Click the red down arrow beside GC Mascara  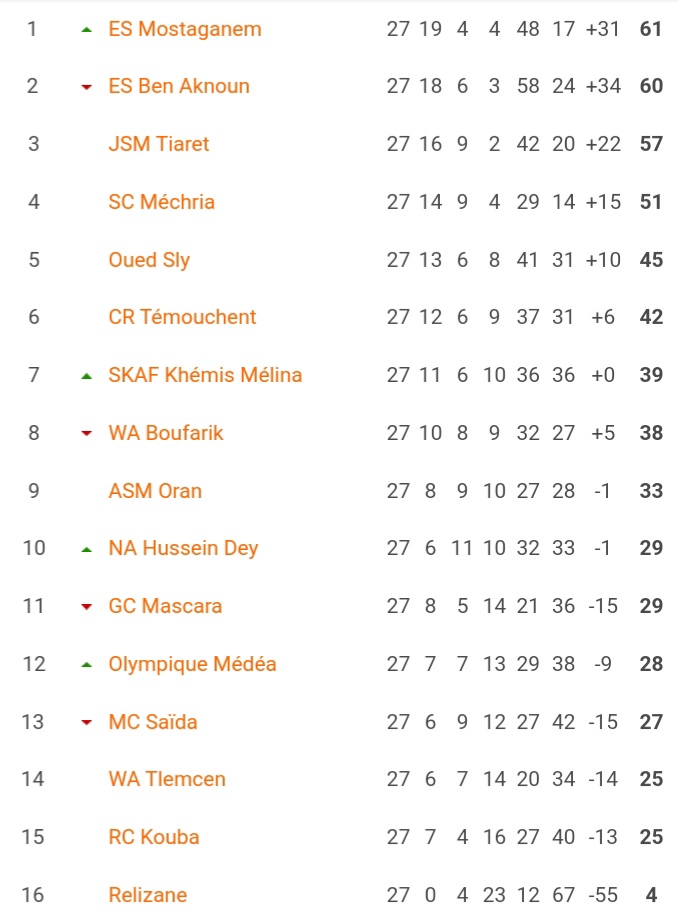87,607
